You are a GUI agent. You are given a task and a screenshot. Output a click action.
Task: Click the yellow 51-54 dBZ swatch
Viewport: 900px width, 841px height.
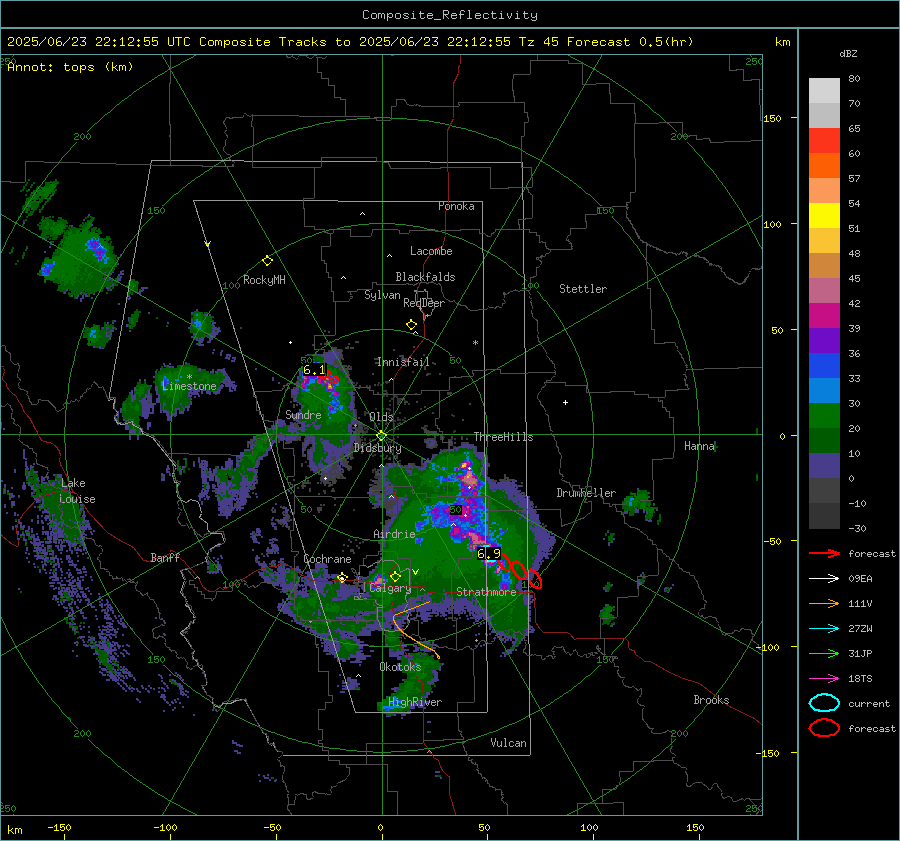824,216
